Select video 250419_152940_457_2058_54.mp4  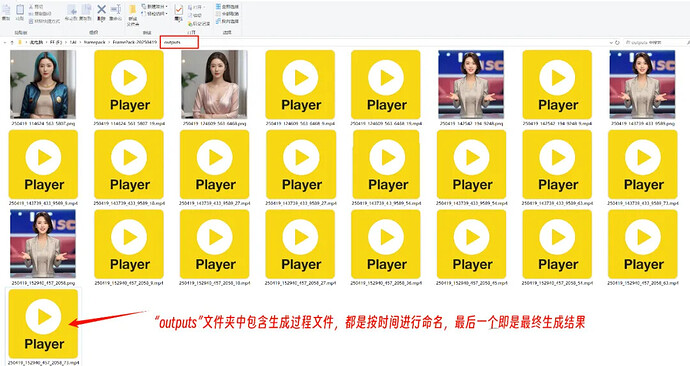tap(557, 248)
